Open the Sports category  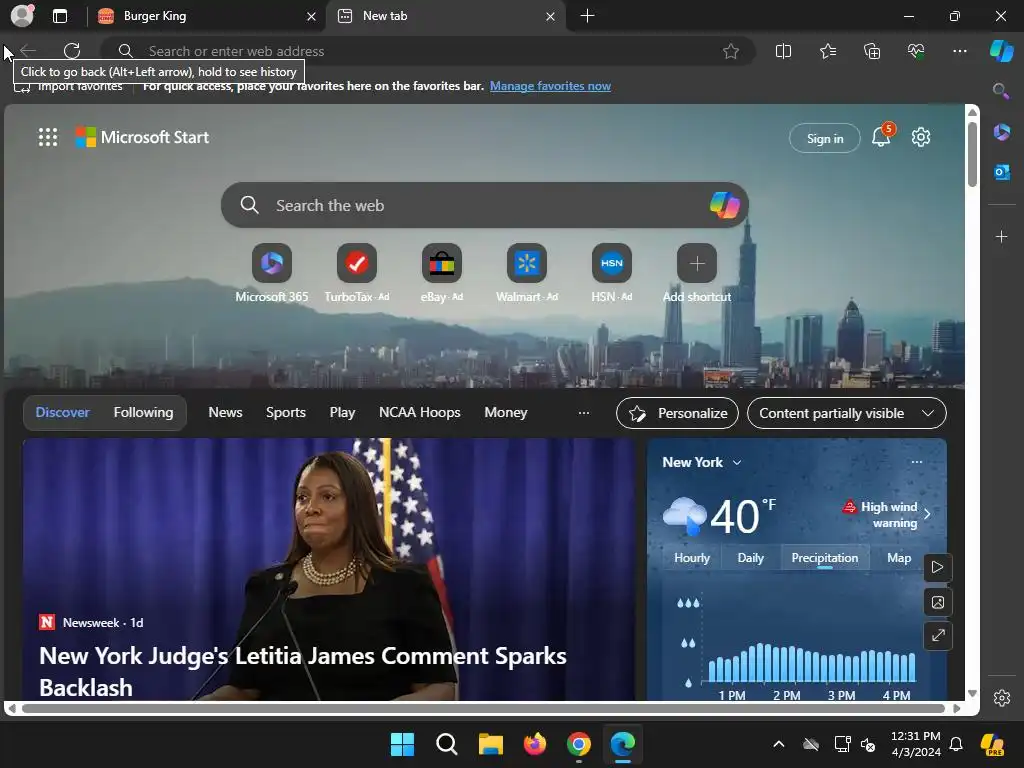285,412
